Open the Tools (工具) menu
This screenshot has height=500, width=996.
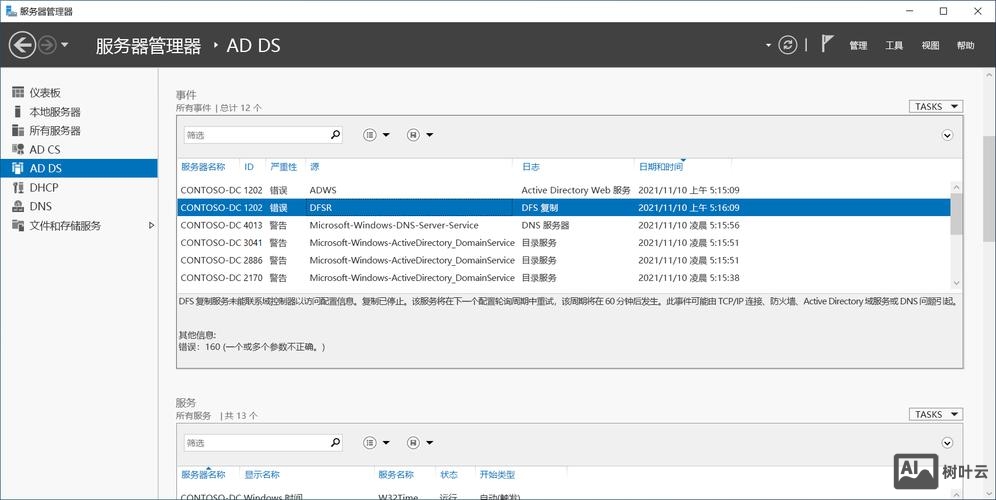[894, 46]
